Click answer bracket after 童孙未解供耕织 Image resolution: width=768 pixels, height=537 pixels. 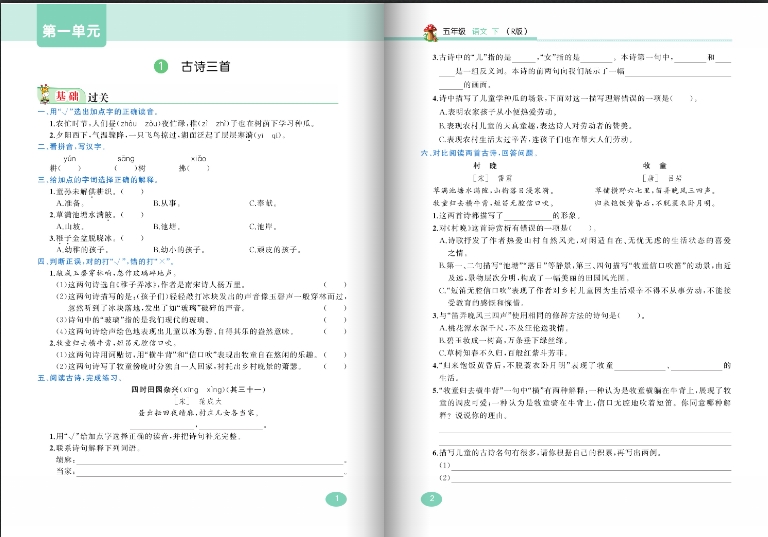coord(136,189)
